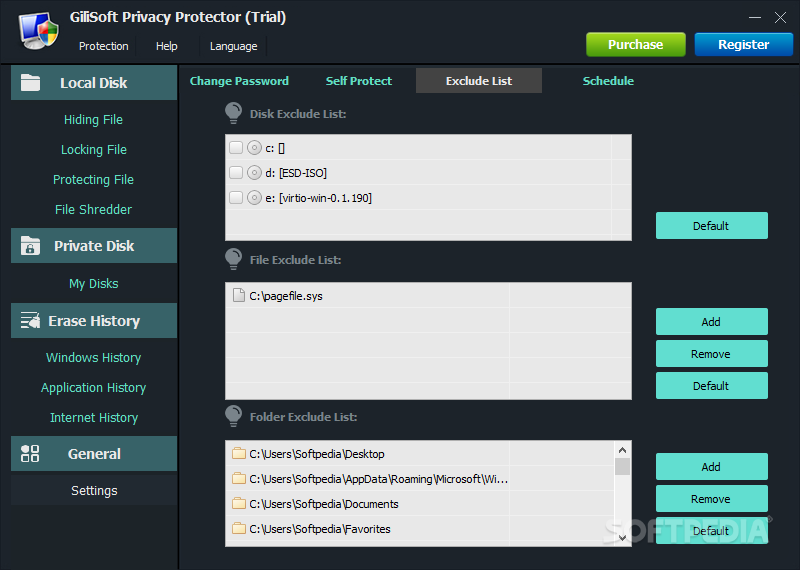Image resolution: width=800 pixels, height=570 pixels.
Task: Click lightbulb icon beside Folder Exclude List
Action: [233, 416]
